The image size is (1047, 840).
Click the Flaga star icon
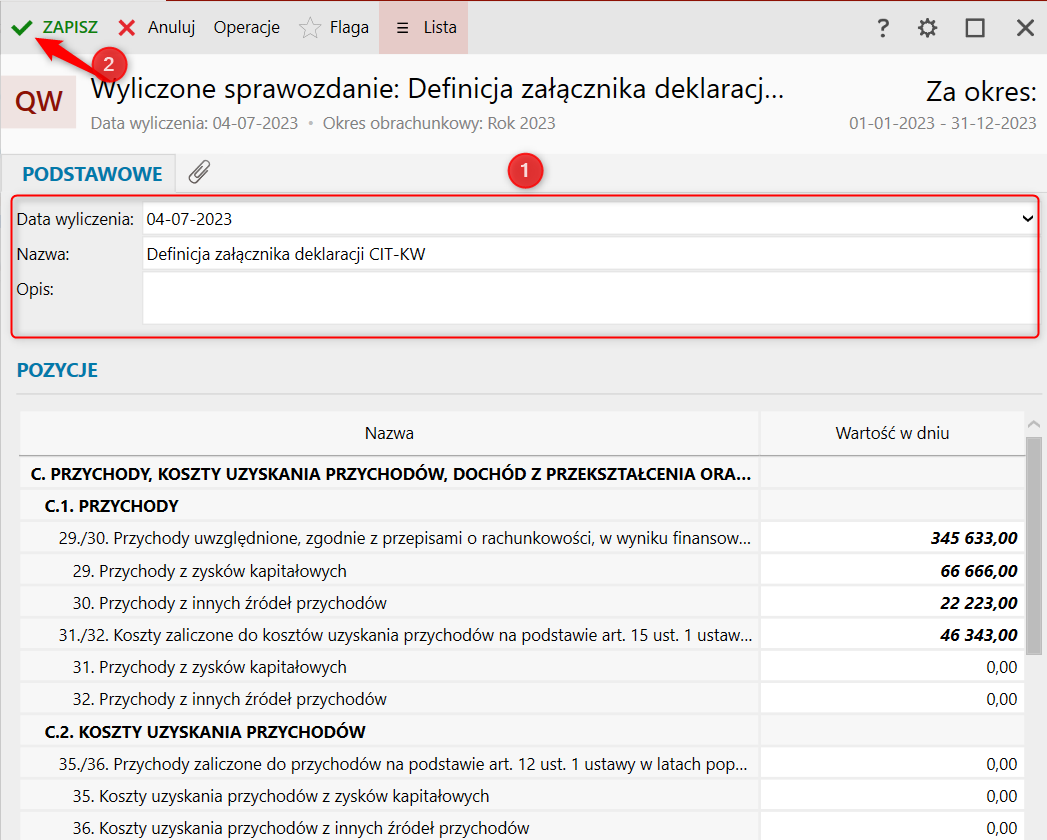(310, 28)
